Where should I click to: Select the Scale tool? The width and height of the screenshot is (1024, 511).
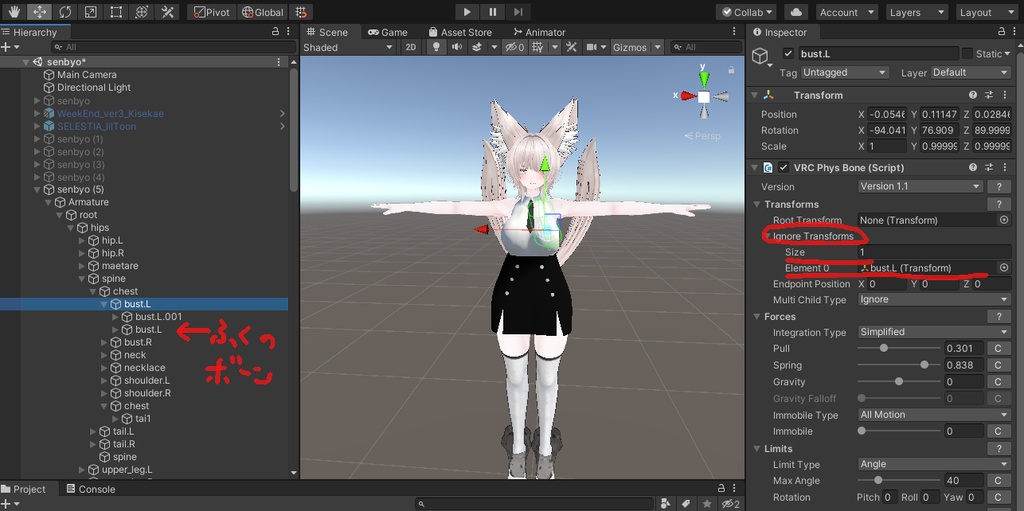90,12
